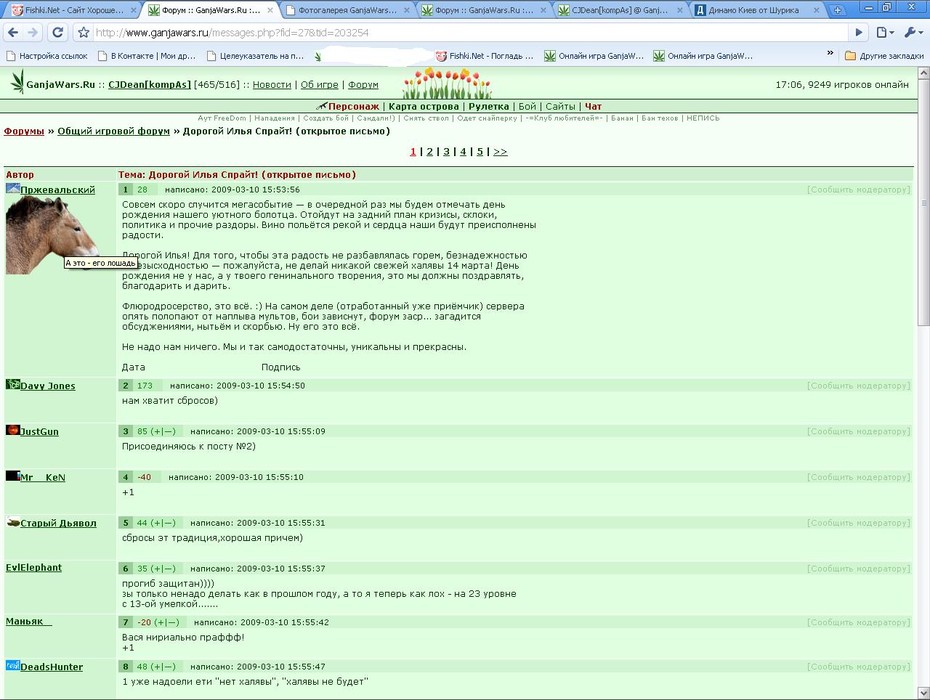Click the syndicate icon beside Davy Jones
Image resolution: width=930 pixels, height=700 pixels.
(x=12, y=384)
